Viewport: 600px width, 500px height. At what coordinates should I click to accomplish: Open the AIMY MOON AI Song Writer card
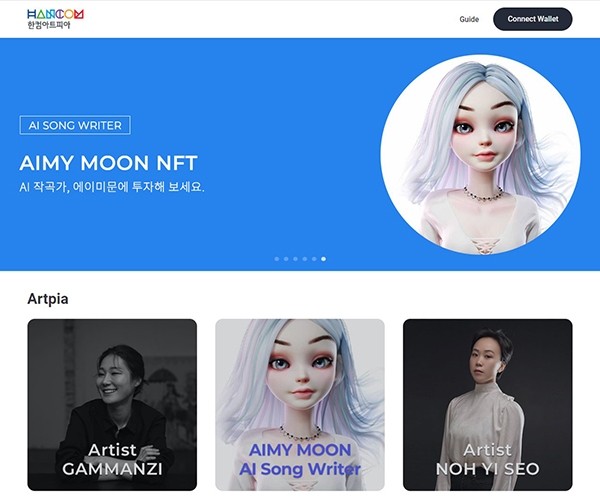point(300,405)
